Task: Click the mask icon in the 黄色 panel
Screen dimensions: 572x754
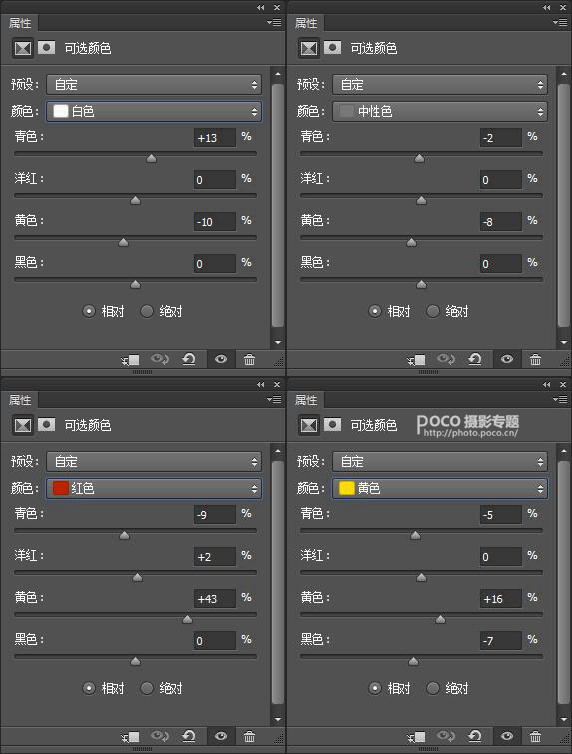Action: 332,425
